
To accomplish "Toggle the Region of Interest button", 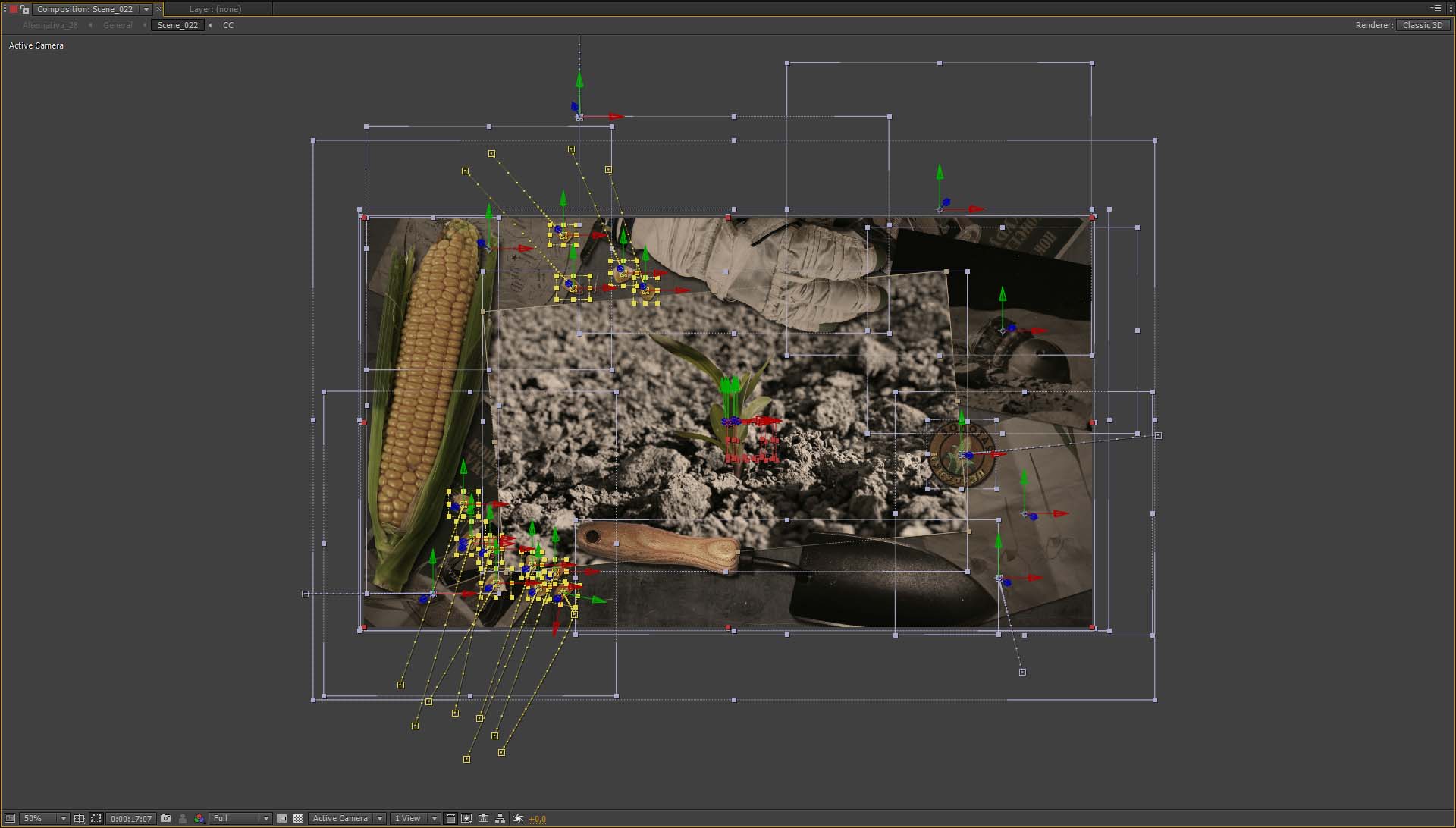I will [282, 819].
